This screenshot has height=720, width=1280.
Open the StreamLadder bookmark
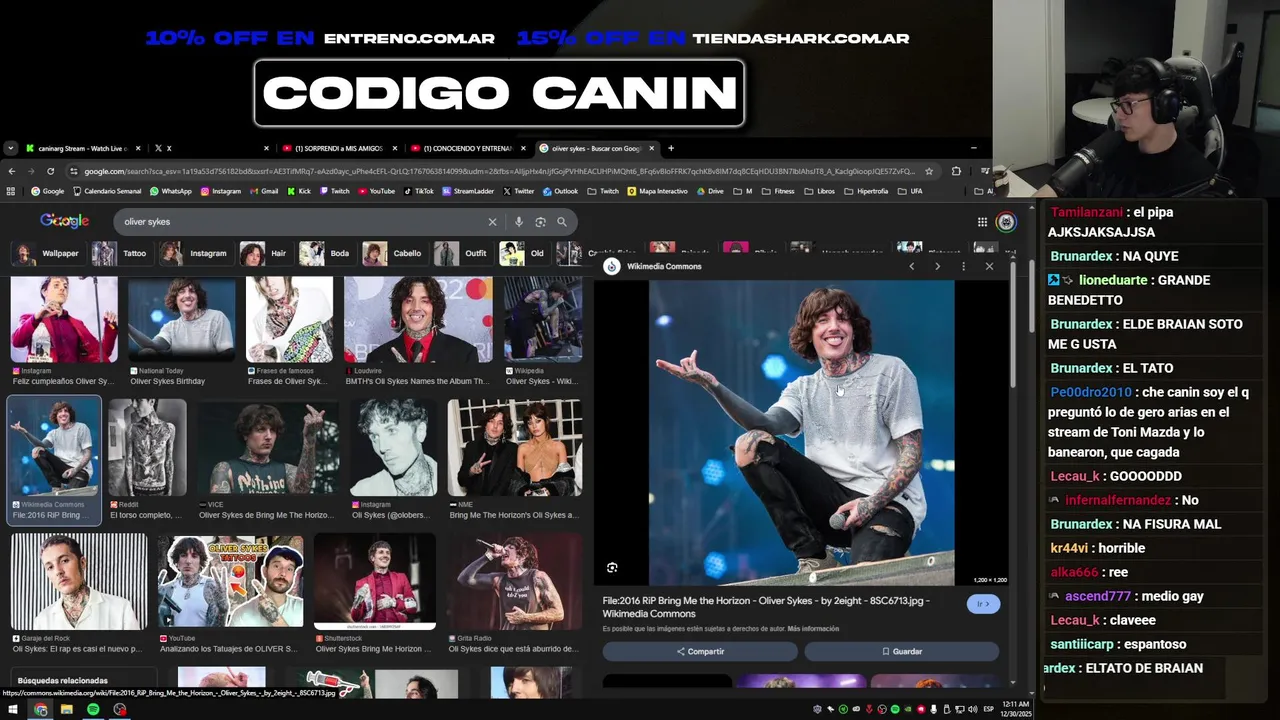pos(468,191)
